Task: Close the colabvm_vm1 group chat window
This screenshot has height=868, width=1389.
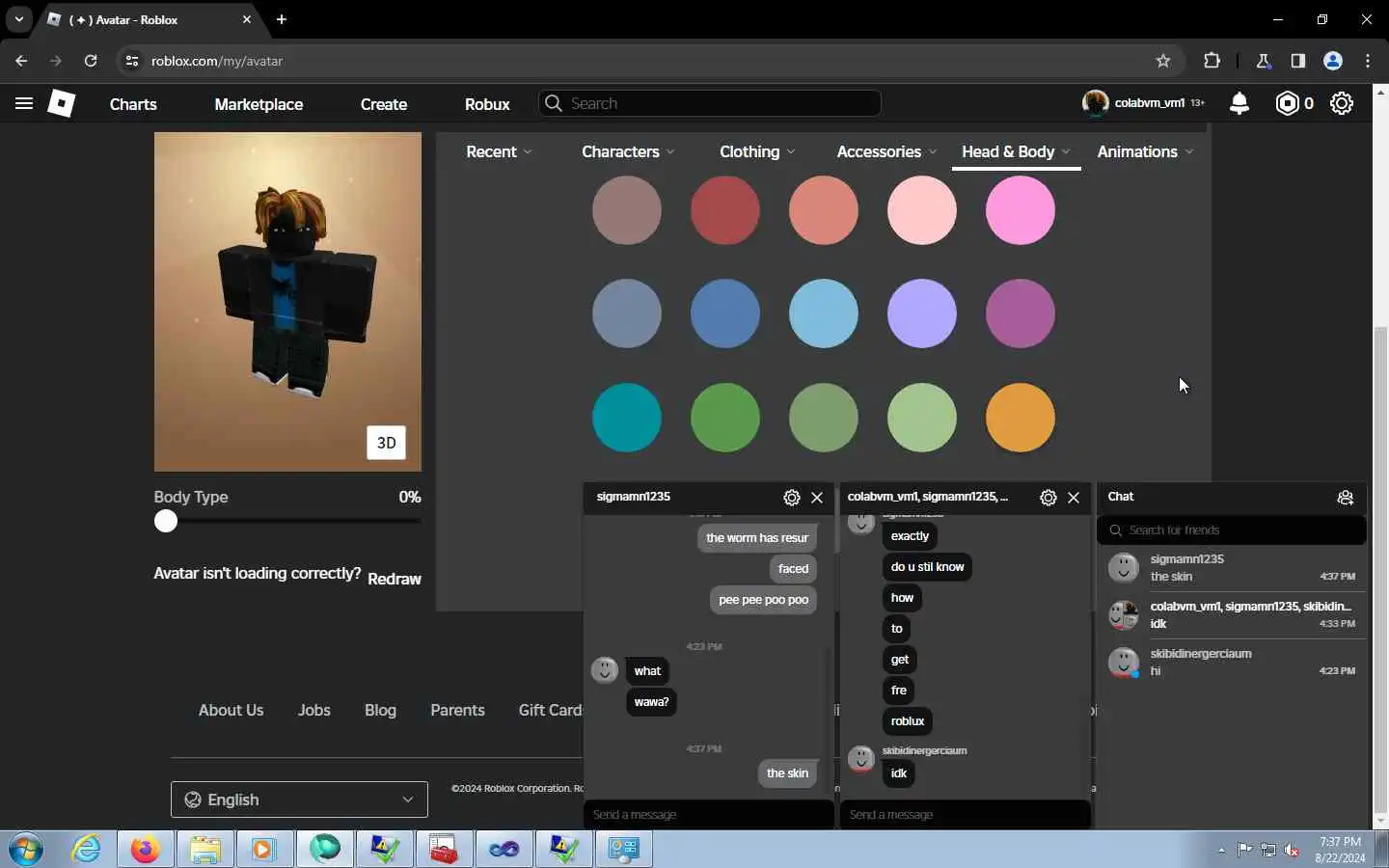Action: coord(1074,498)
